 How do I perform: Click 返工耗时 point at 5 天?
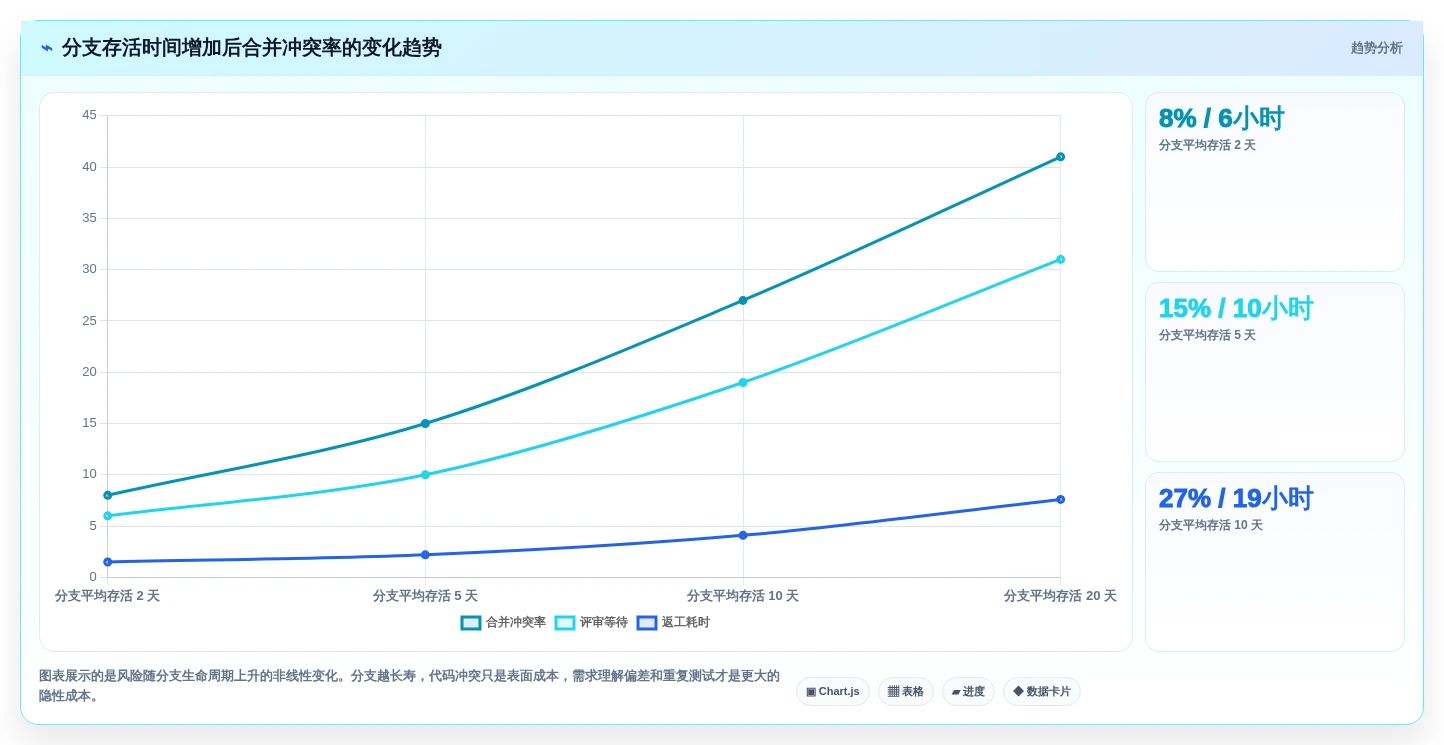click(425, 555)
